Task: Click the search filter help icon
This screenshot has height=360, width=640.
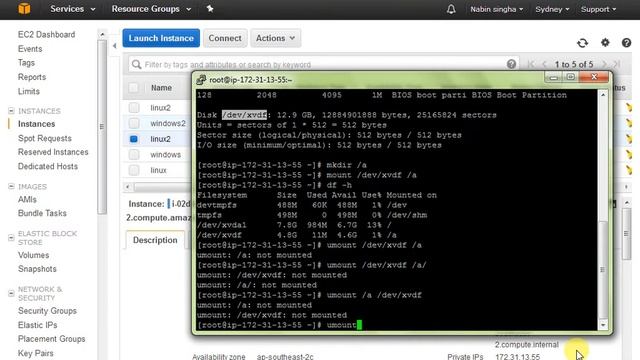Action: (x=511, y=64)
